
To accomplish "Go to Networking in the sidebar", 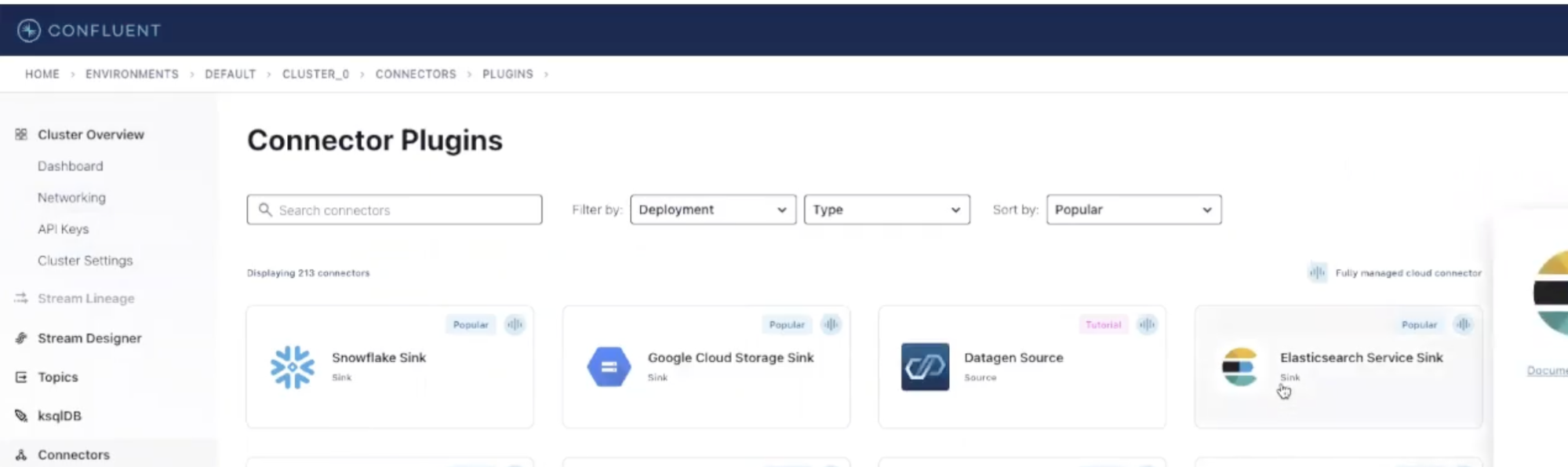I will click(71, 198).
